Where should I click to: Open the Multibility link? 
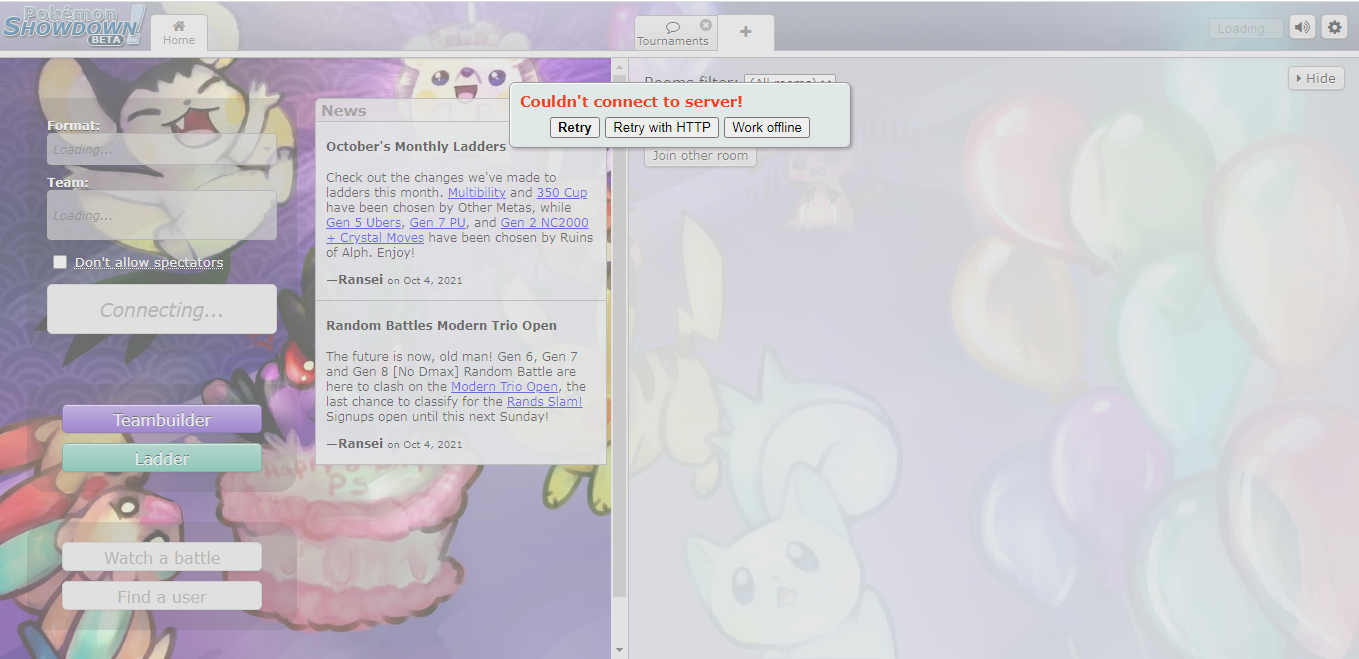coord(477,193)
